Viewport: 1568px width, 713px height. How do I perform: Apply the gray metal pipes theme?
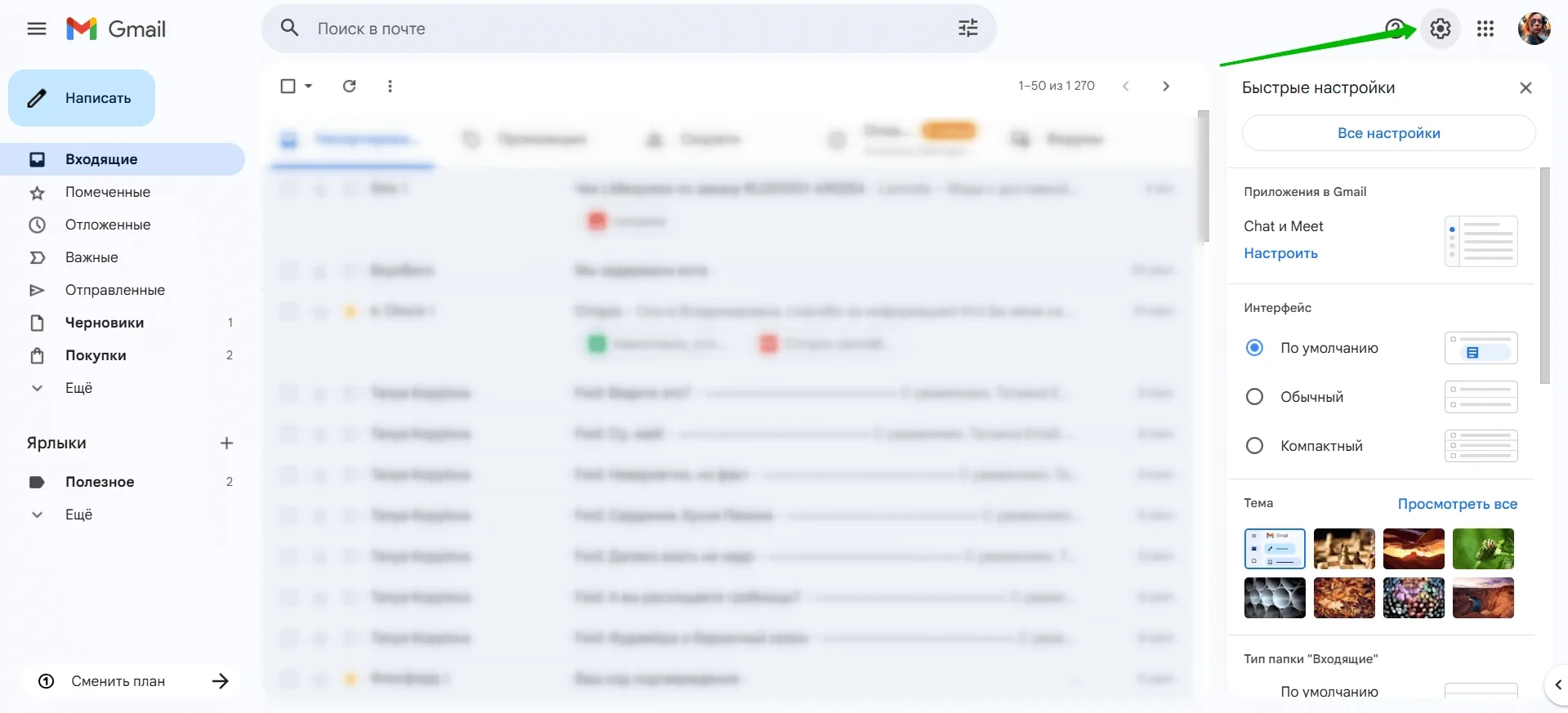click(1275, 598)
